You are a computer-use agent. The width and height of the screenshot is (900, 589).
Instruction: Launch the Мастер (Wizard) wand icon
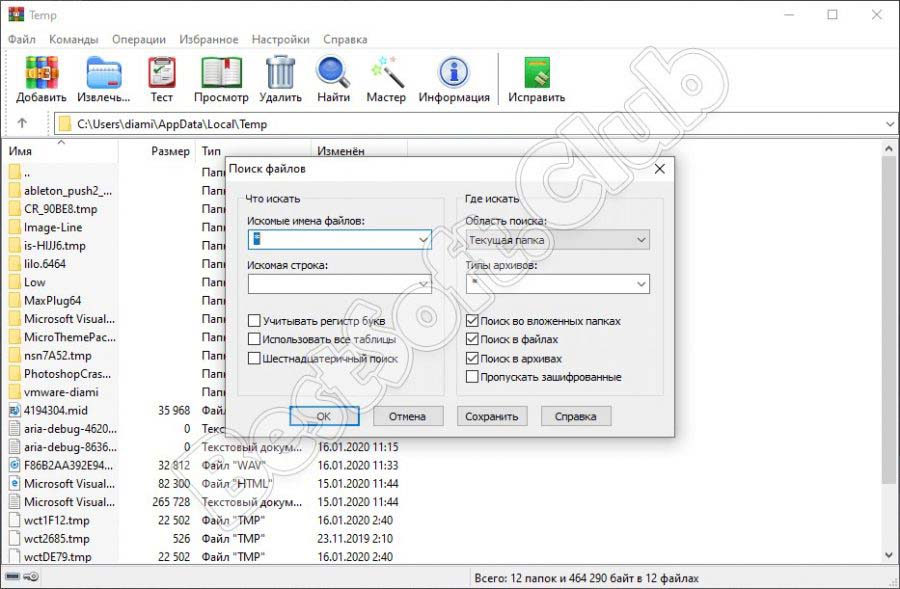(x=386, y=72)
